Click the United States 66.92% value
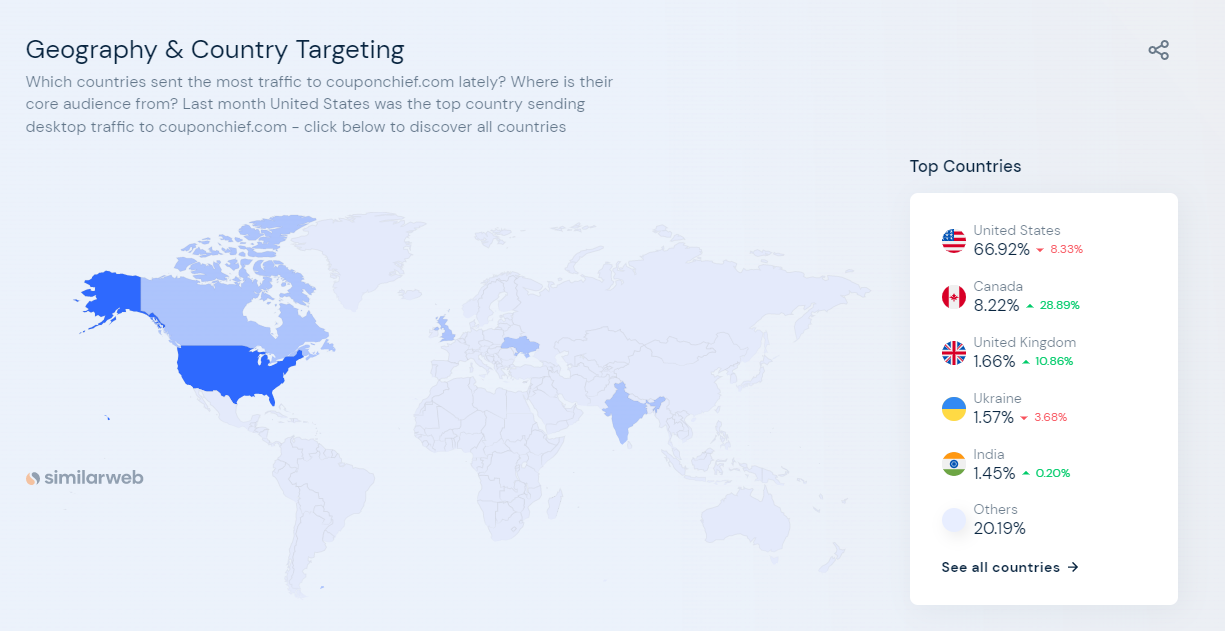Image resolution: width=1225 pixels, height=631 pixels. pos(1001,249)
